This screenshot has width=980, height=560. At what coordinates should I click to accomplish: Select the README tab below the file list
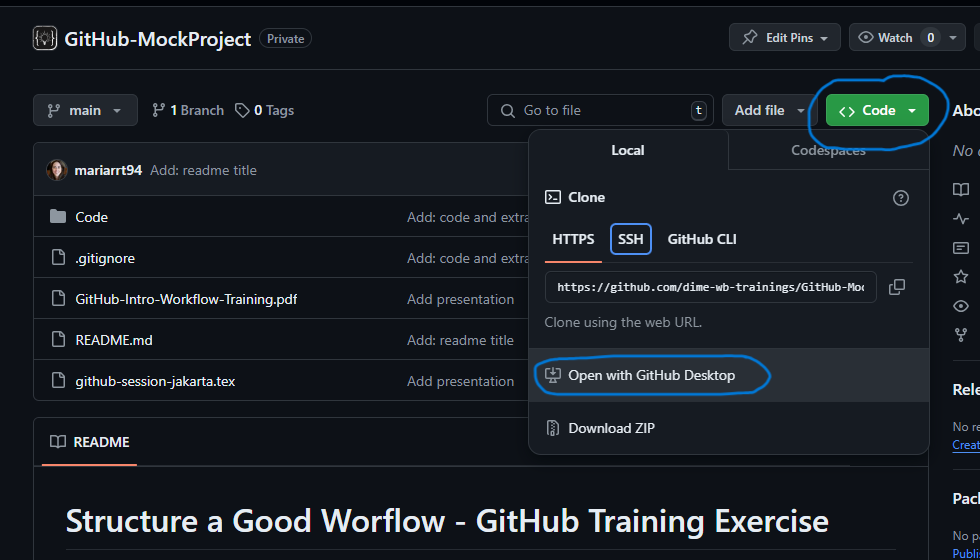point(89,442)
